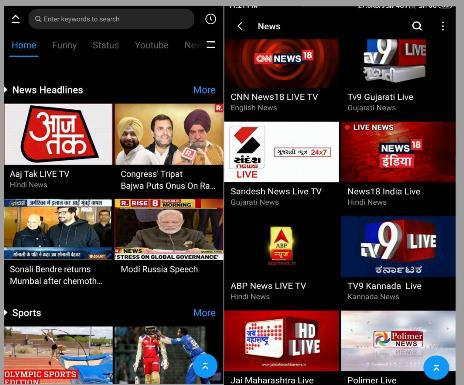Open the three-dot overflow menu
464x385 pixels.
pyautogui.click(x=443, y=26)
